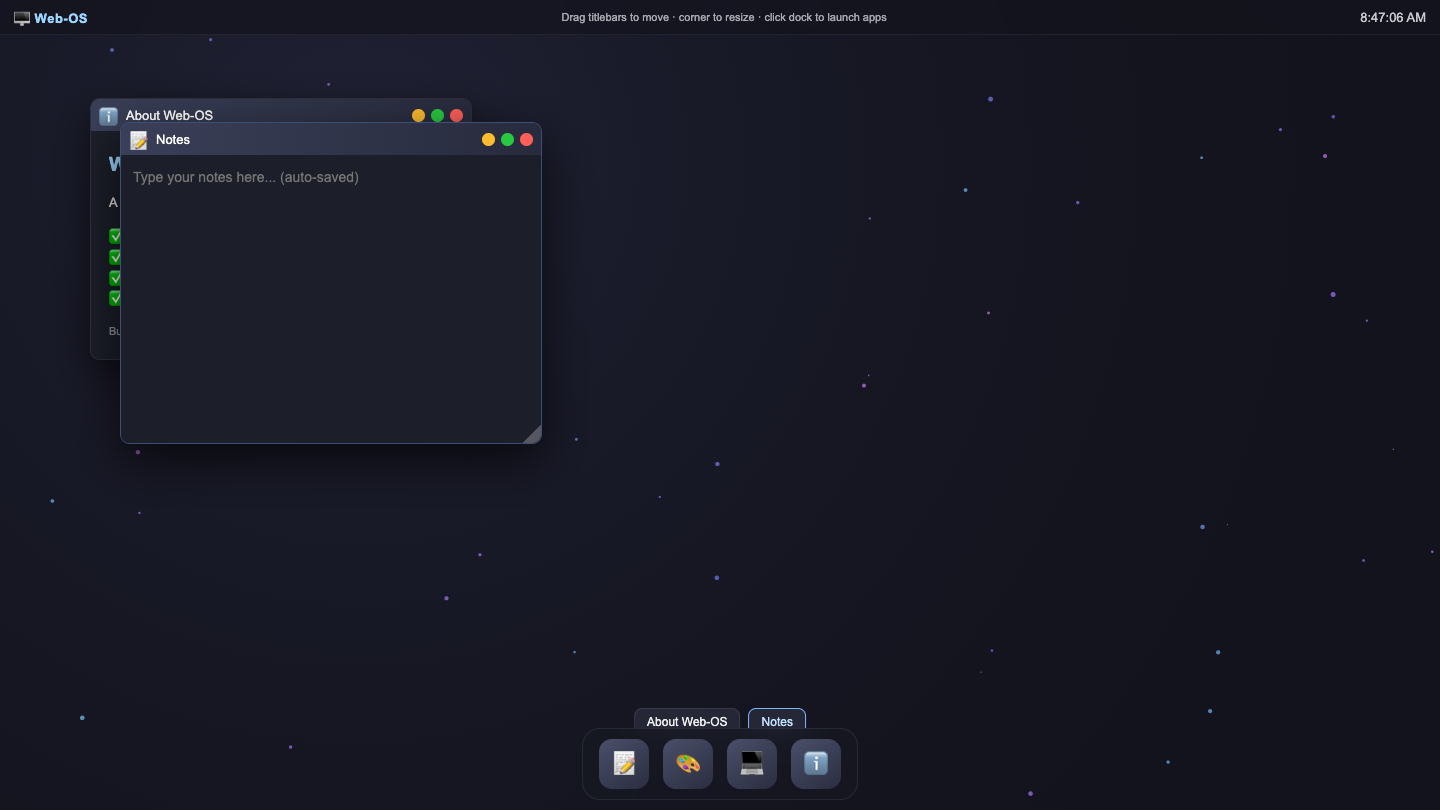Maximize the Notes window with green button
1440x810 pixels.
508,140
